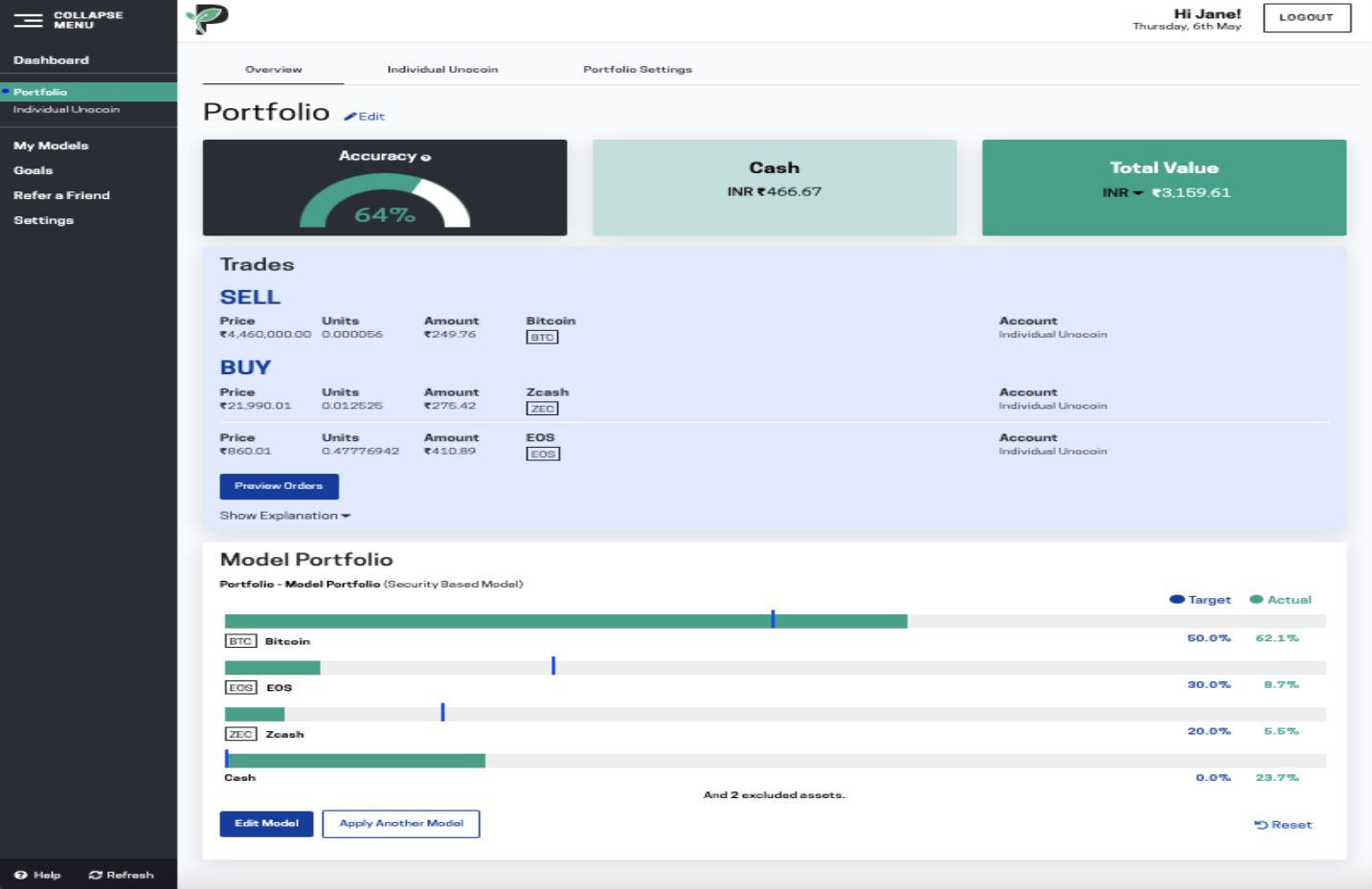
Task: Click the Apply Another Model button
Action: pos(401,823)
